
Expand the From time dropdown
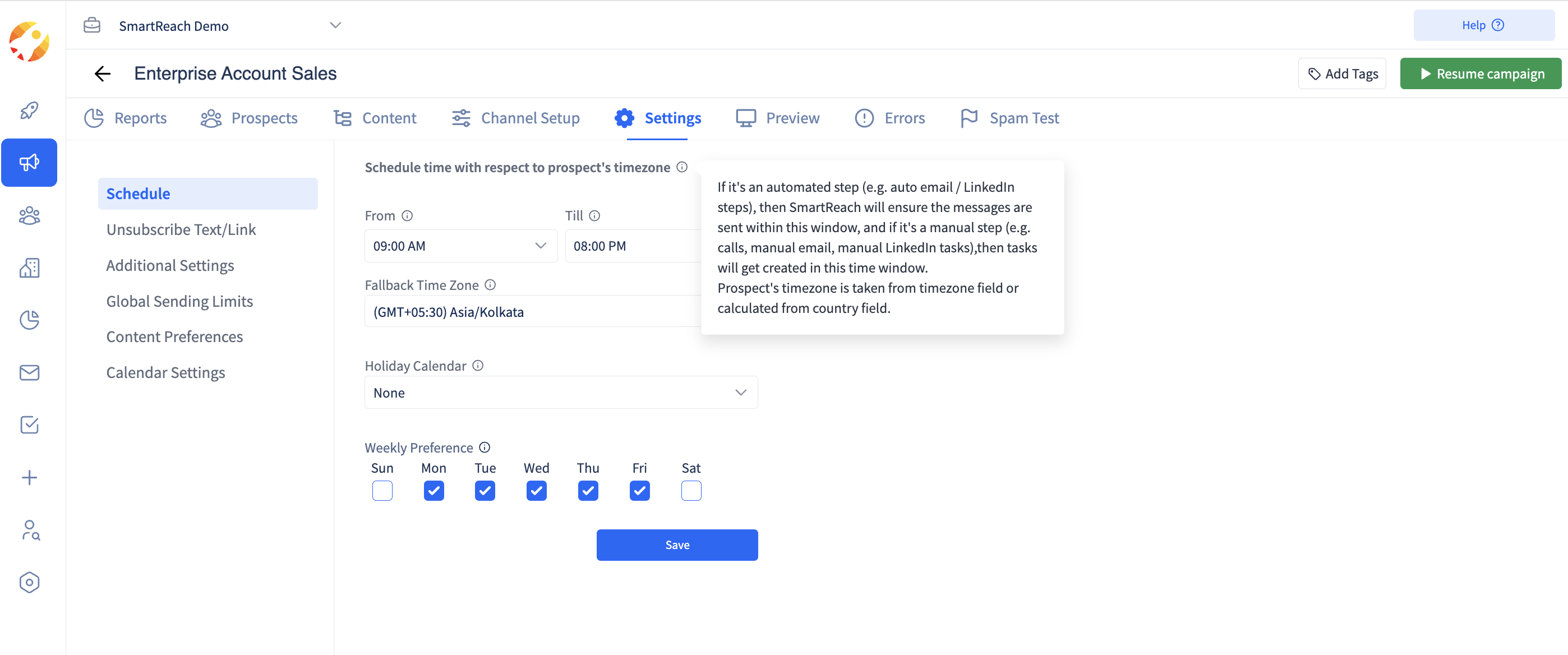pos(461,246)
